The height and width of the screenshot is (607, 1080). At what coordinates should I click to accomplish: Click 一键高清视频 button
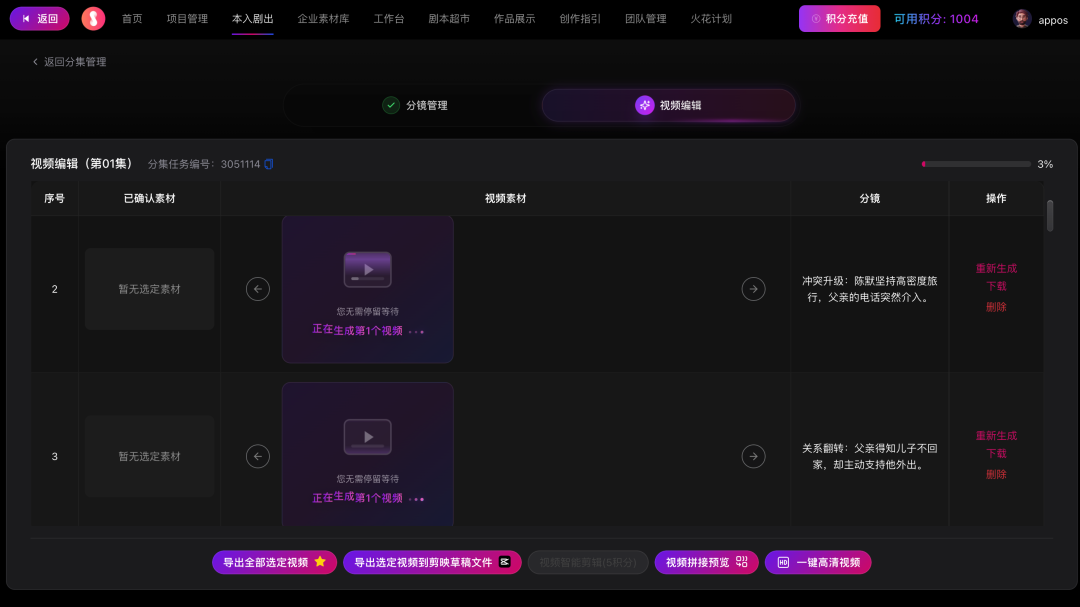[818, 562]
